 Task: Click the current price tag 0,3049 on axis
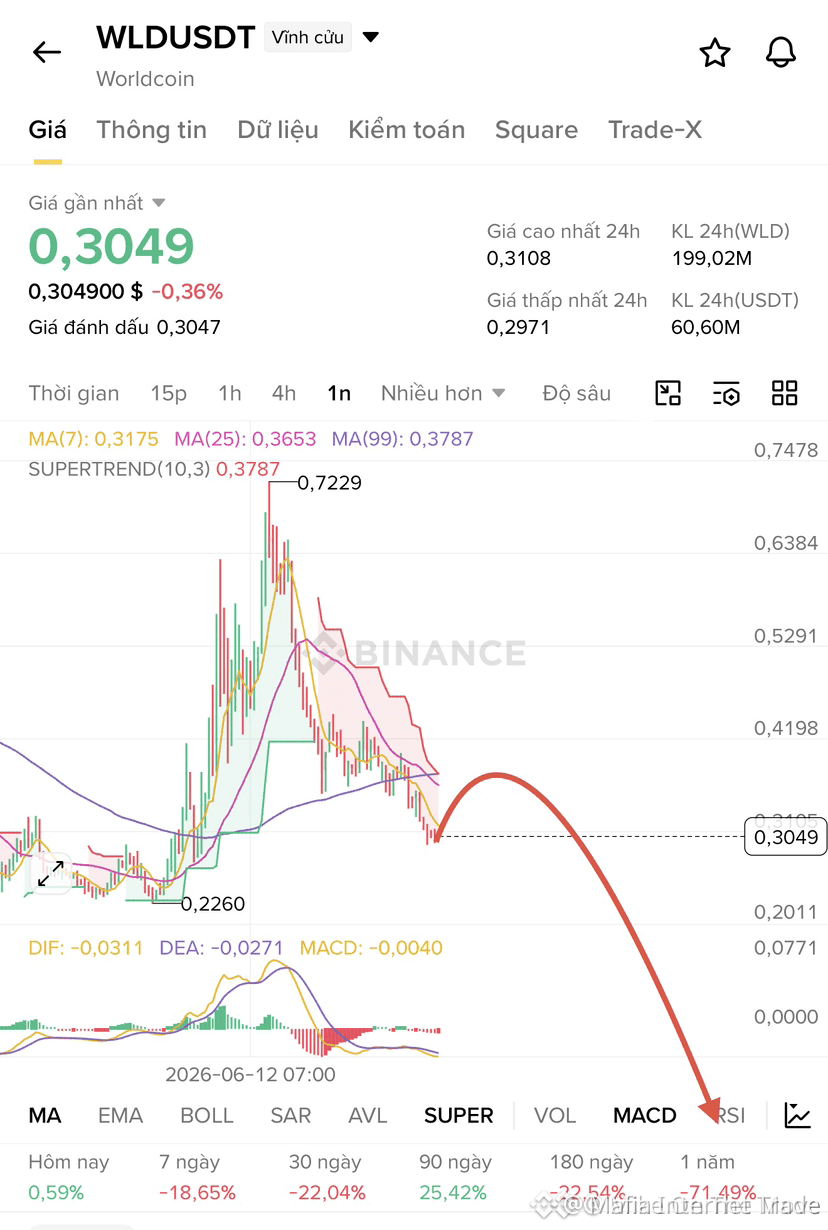click(x=785, y=836)
